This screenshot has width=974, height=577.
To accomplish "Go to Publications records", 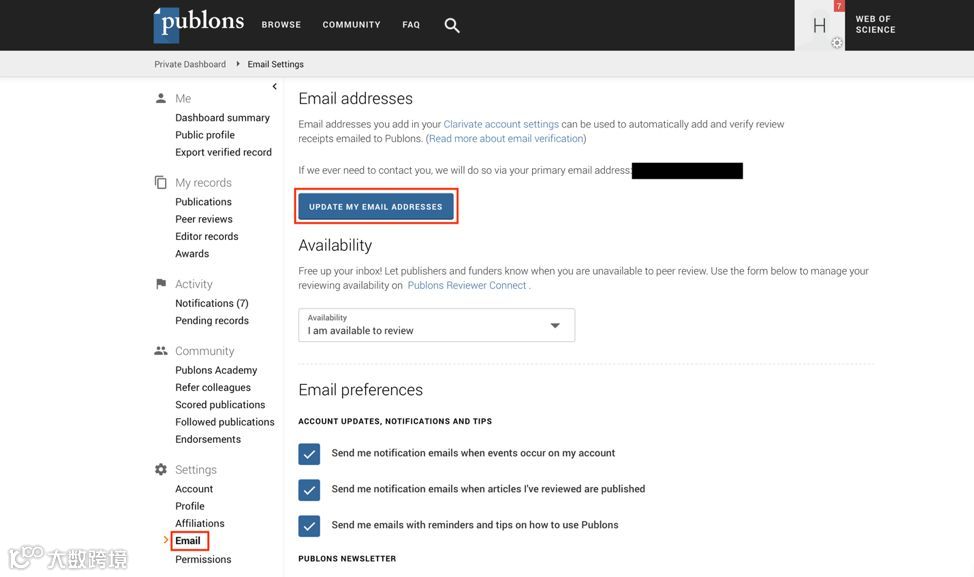I will pyautogui.click(x=203, y=202).
